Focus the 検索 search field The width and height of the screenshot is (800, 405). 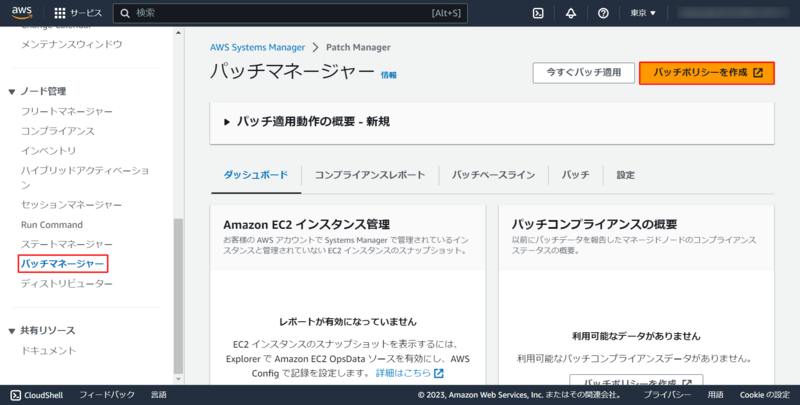point(290,13)
